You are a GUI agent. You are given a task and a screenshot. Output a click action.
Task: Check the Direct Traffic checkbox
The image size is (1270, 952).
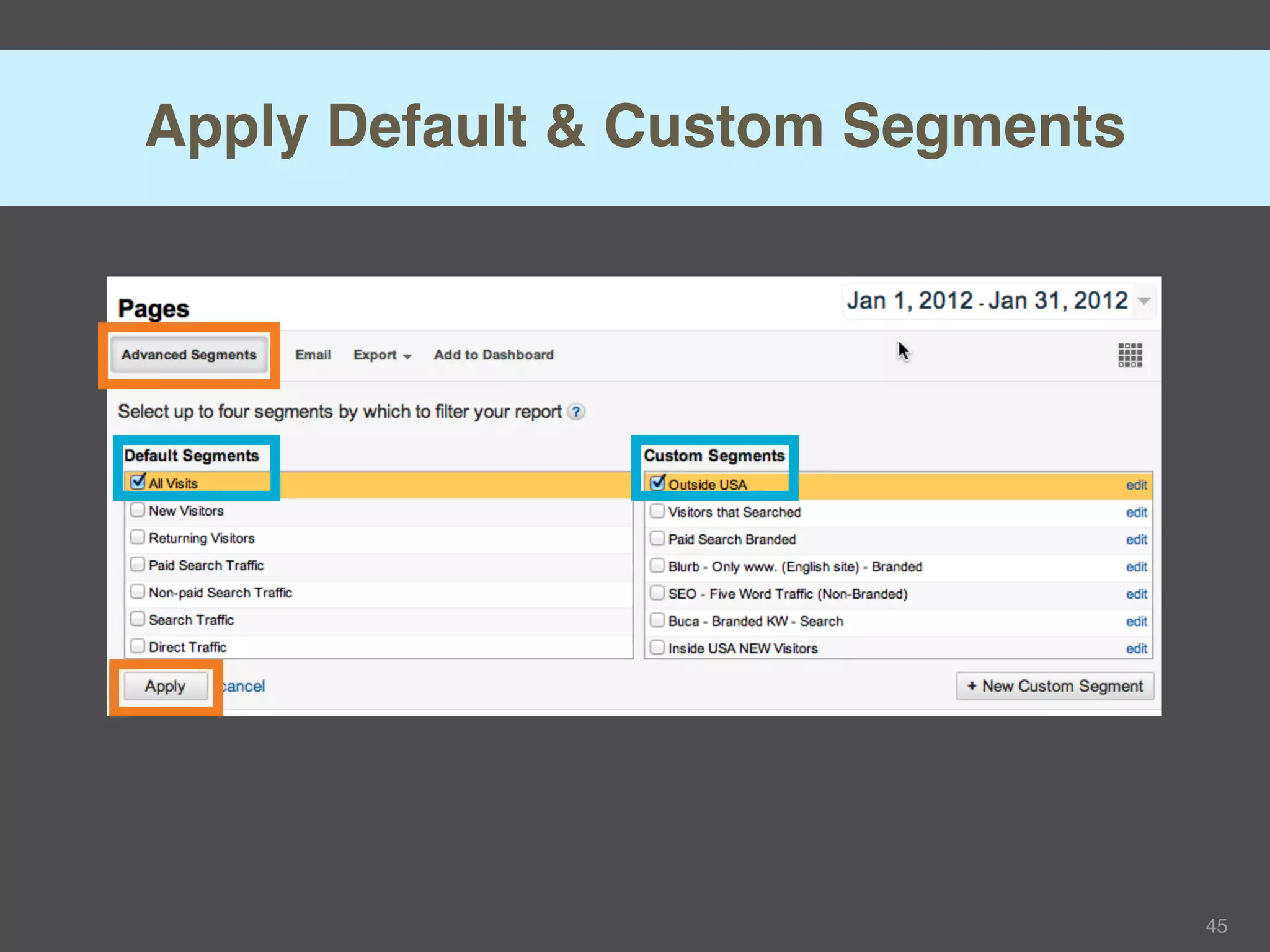(138, 646)
